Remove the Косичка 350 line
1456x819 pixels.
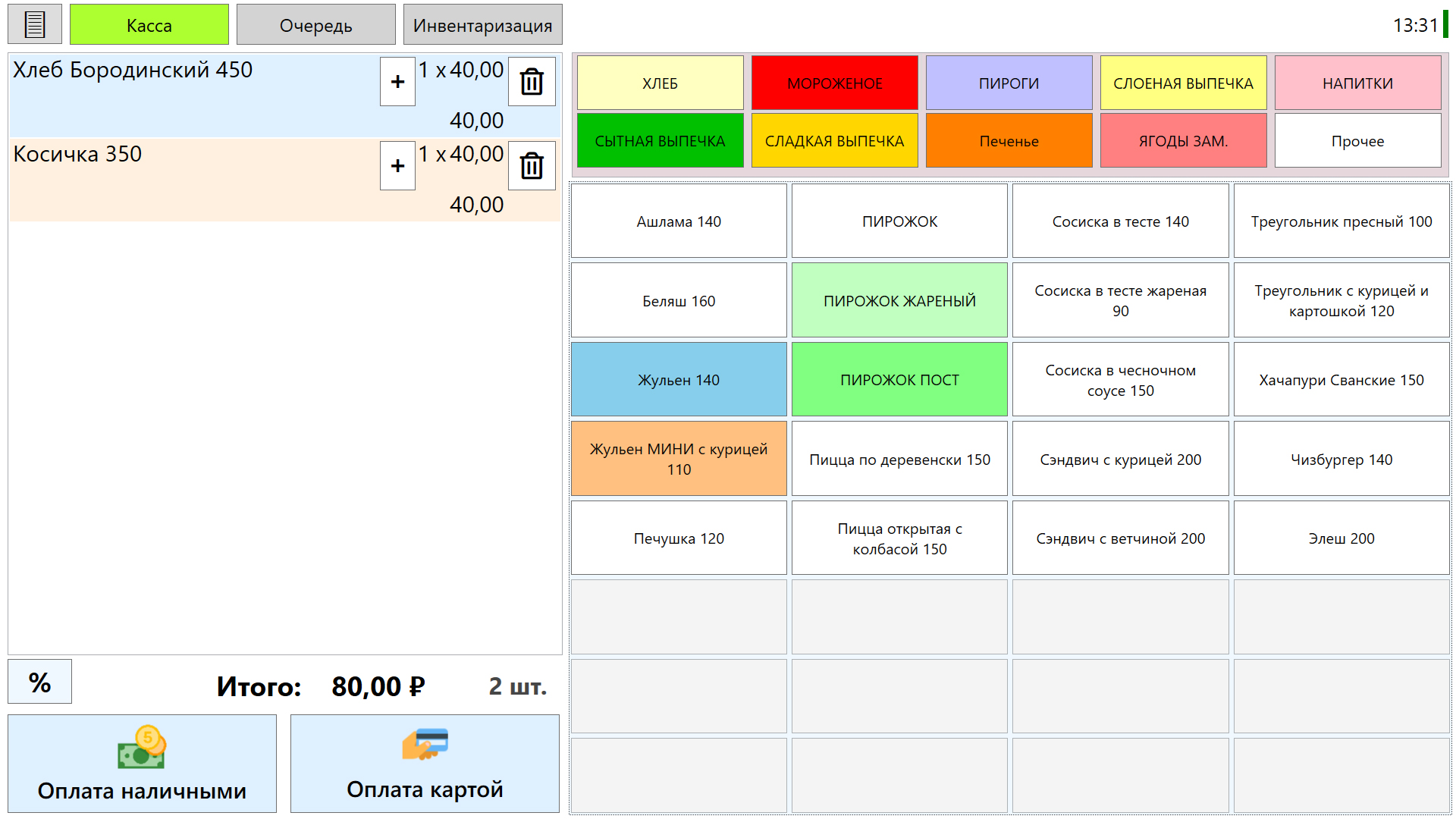coord(532,165)
